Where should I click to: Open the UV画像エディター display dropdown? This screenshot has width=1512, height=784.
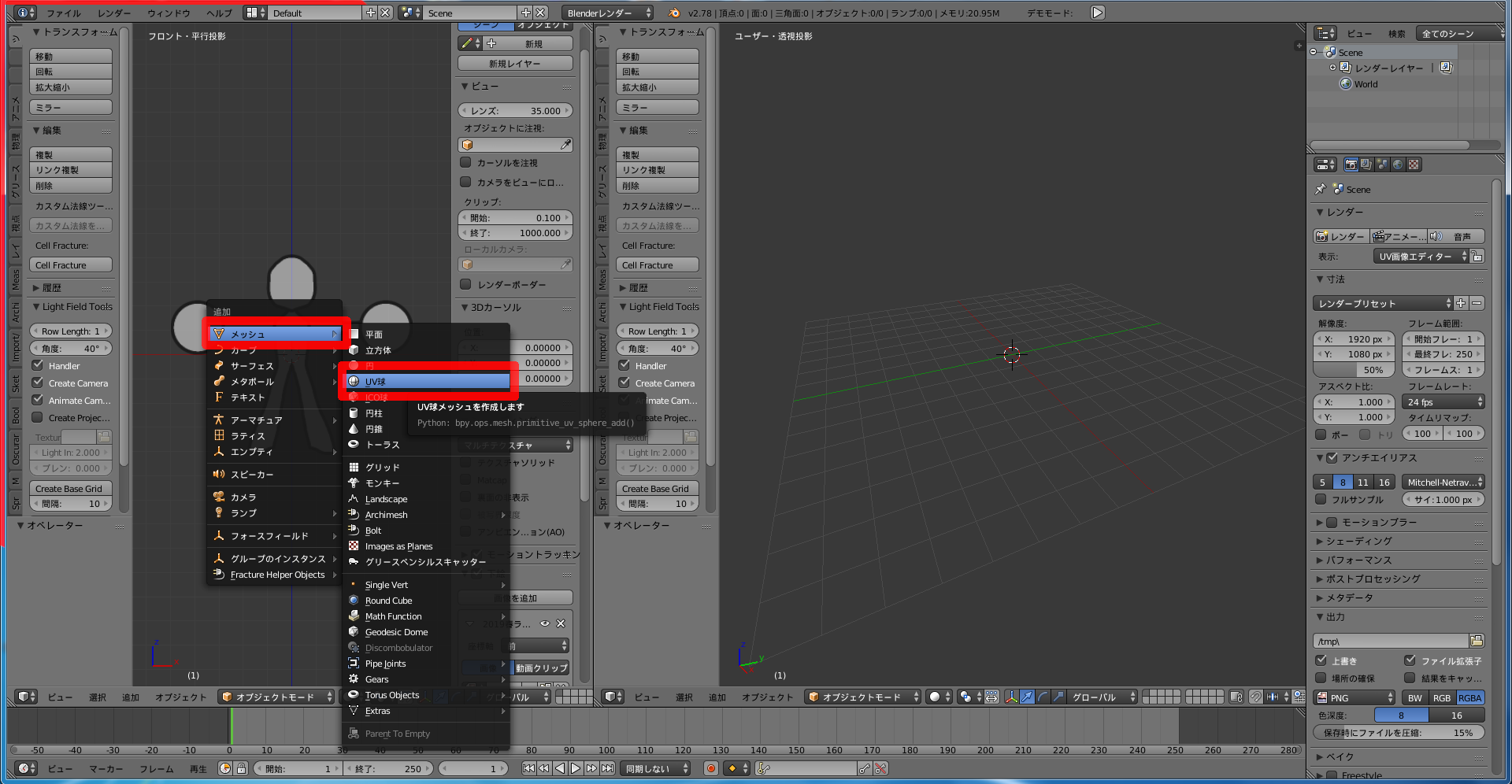coord(1421,257)
